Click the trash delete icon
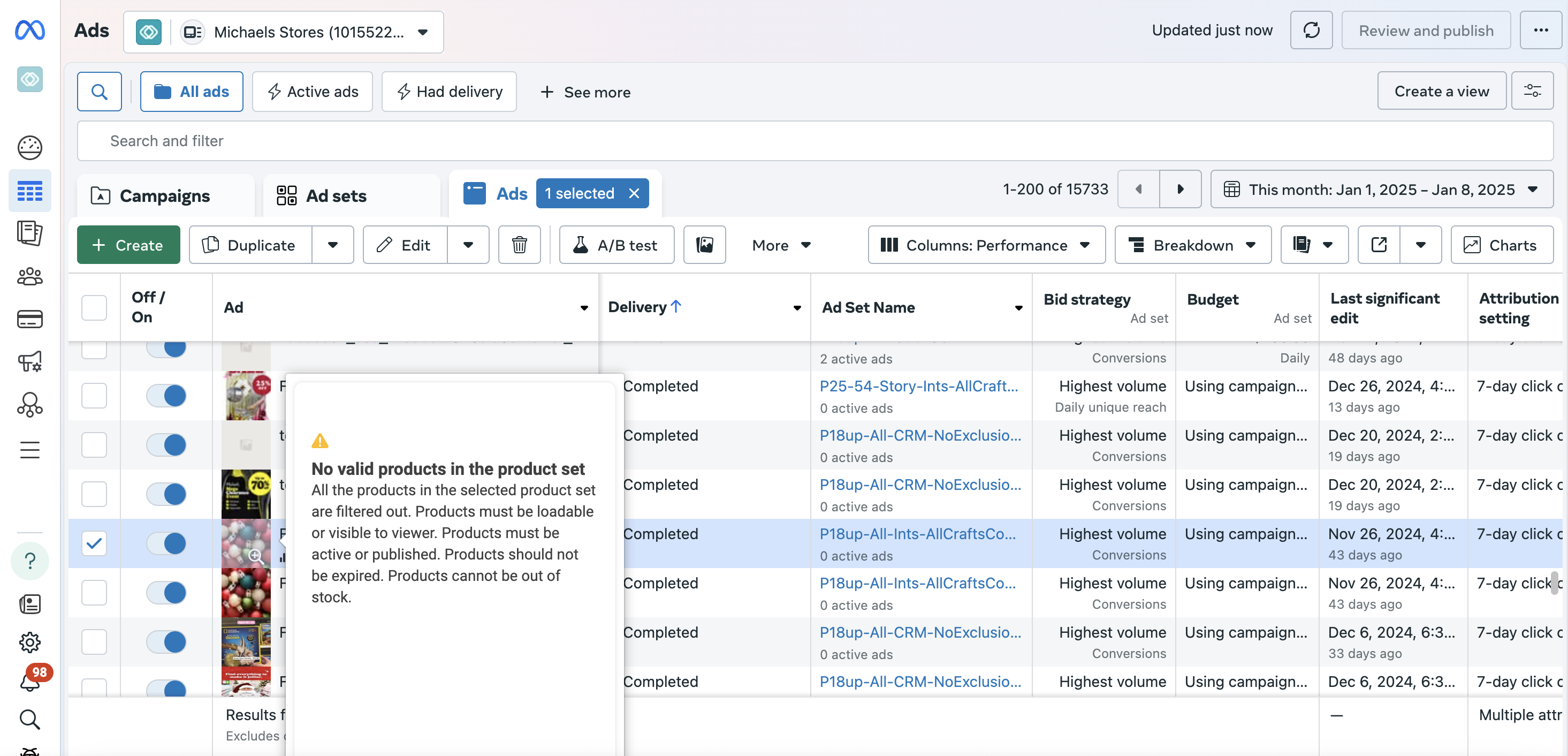Viewport: 1568px width, 756px height. pyautogui.click(x=519, y=245)
